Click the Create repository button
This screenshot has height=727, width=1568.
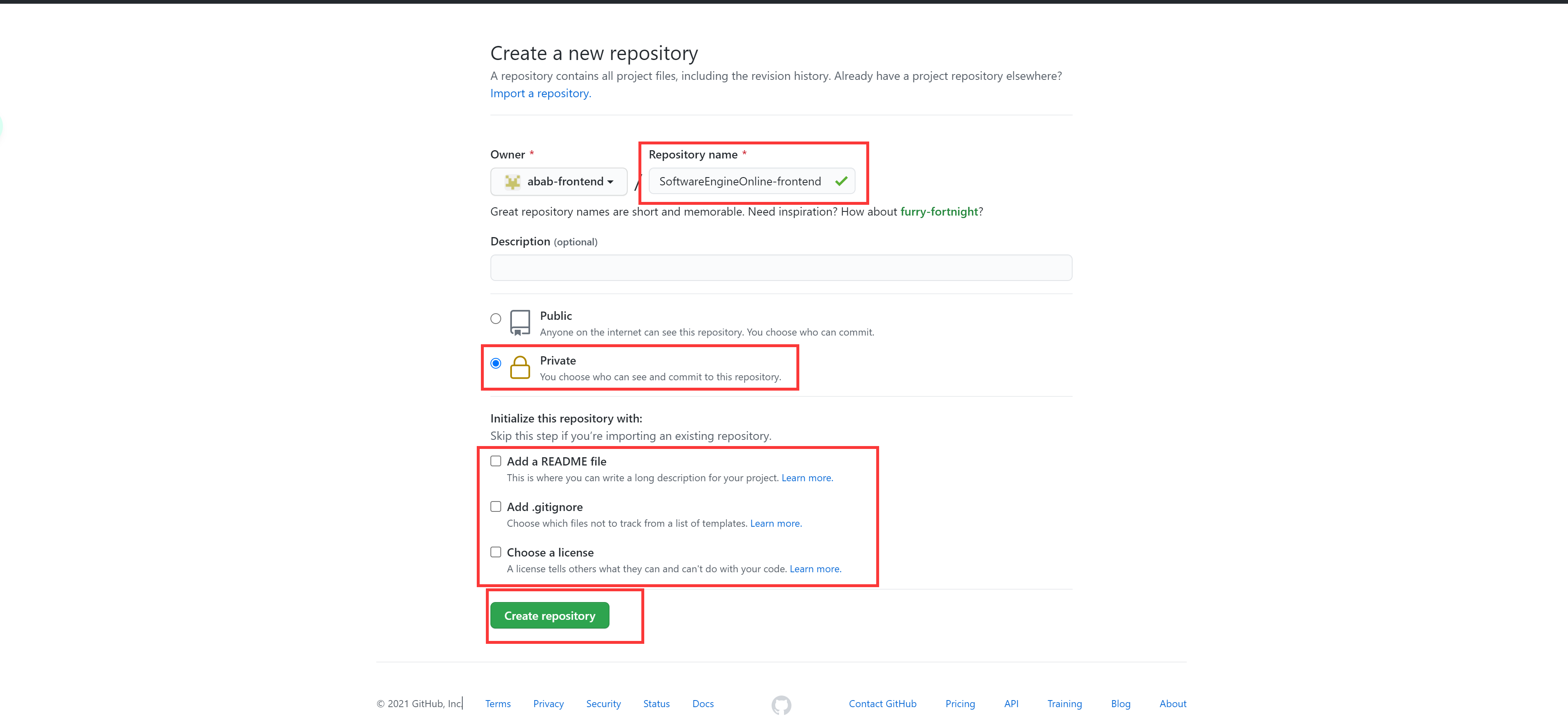(x=550, y=616)
